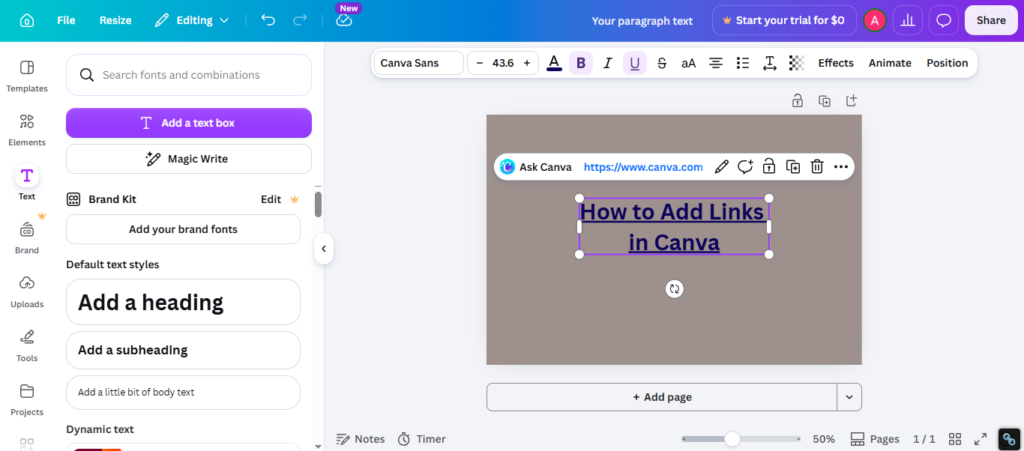Click the rotate handle below the text
This screenshot has height=451, width=1024.
[674, 288]
